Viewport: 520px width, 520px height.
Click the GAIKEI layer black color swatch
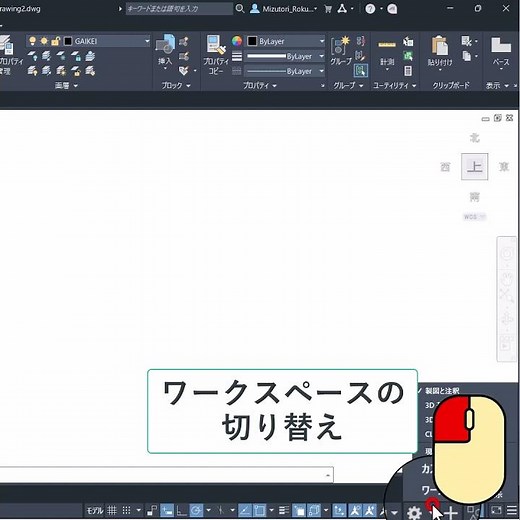[x=68, y=41]
